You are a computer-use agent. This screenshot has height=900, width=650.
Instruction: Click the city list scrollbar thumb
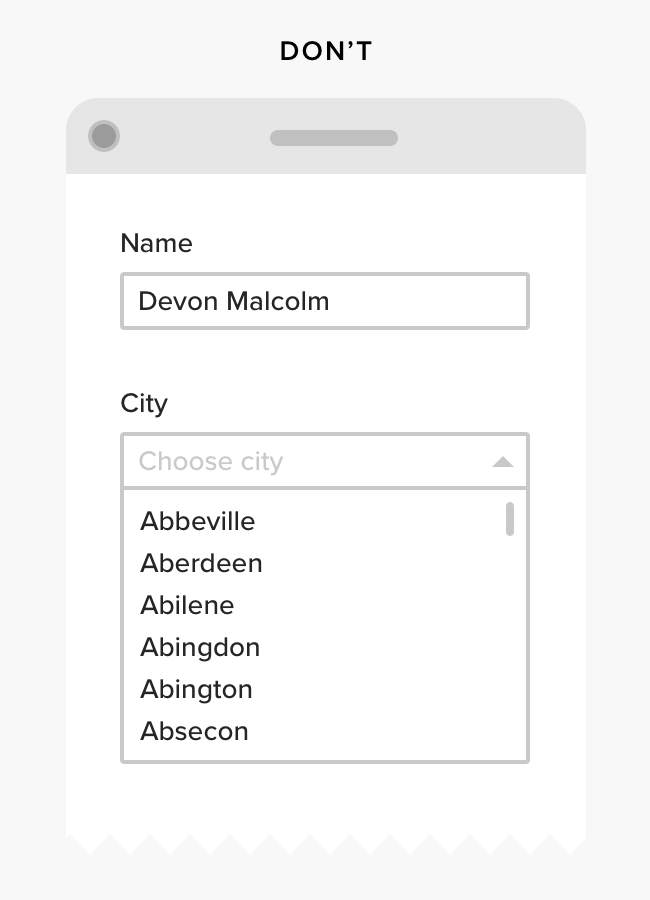point(510,519)
